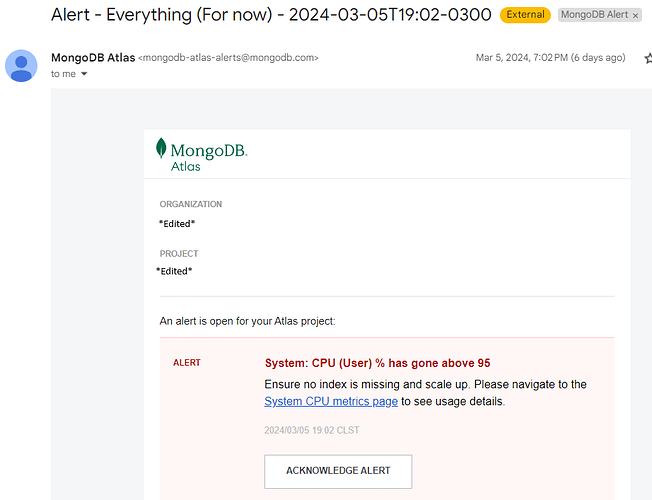Click the PROJECT heading
This screenshot has width=652, height=500.
(179, 254)
